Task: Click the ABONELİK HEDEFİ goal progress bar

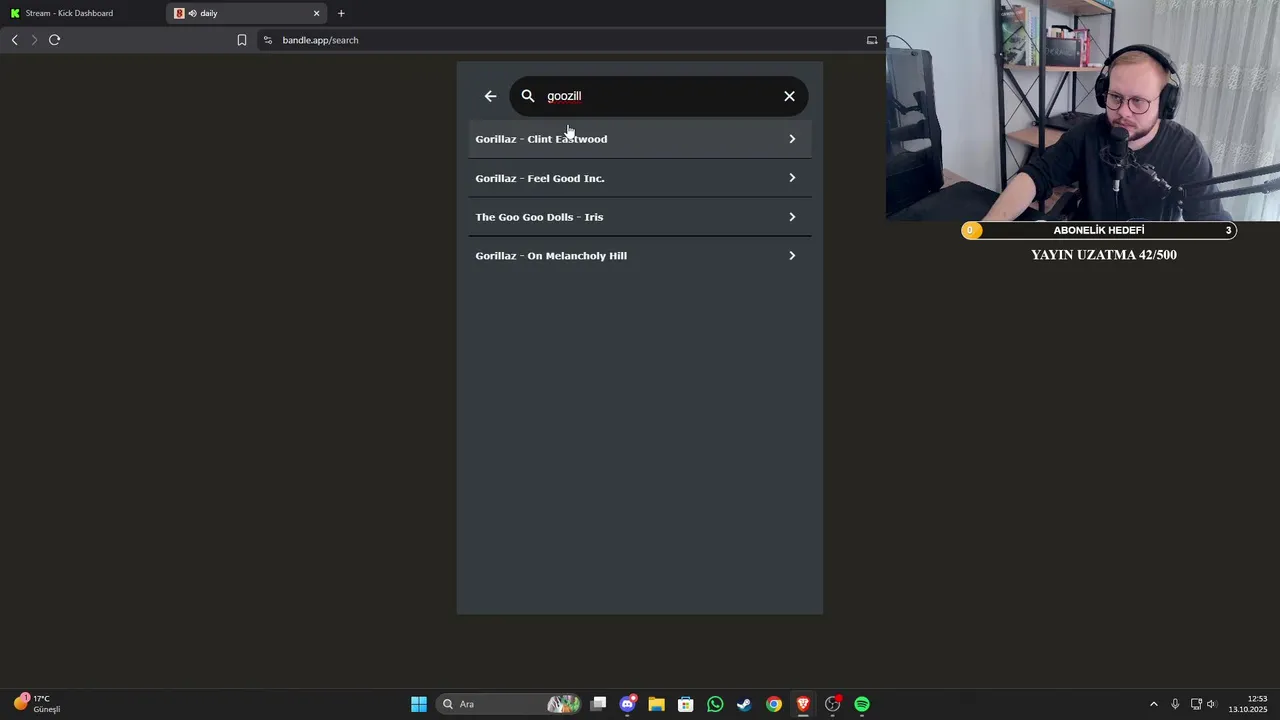Action: [x=1099, y=230]
